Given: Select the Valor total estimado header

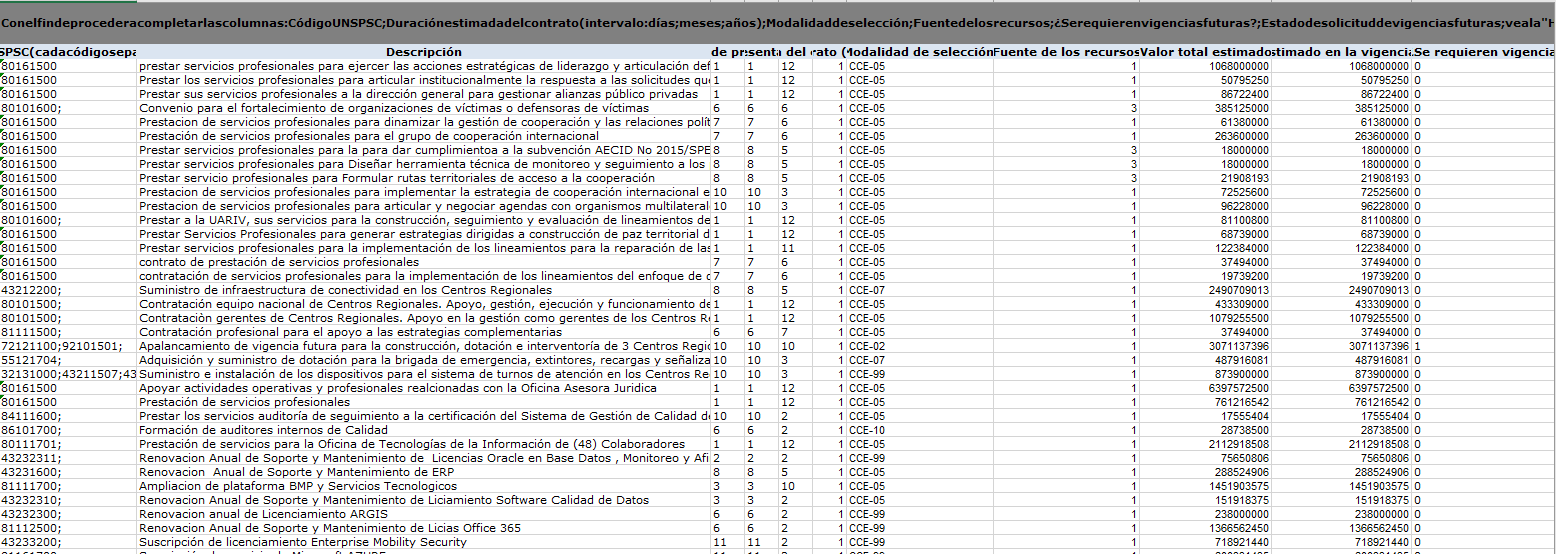Looking at the screenshot, I should pos(1206,51).
